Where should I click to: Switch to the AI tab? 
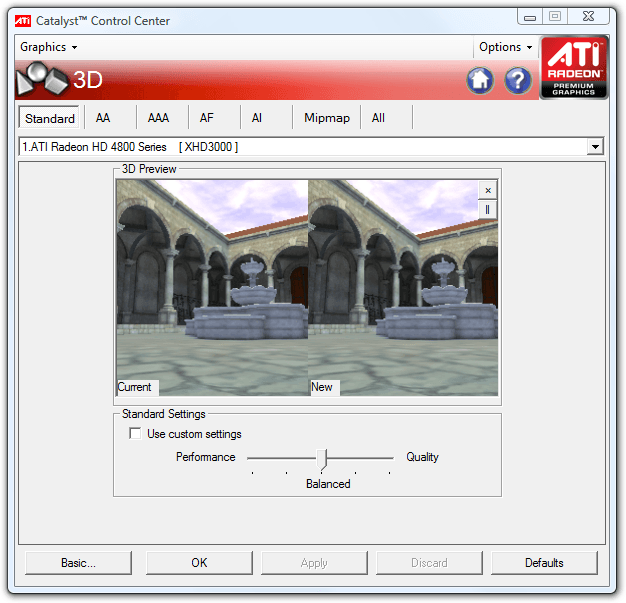(x=257, y=118)
